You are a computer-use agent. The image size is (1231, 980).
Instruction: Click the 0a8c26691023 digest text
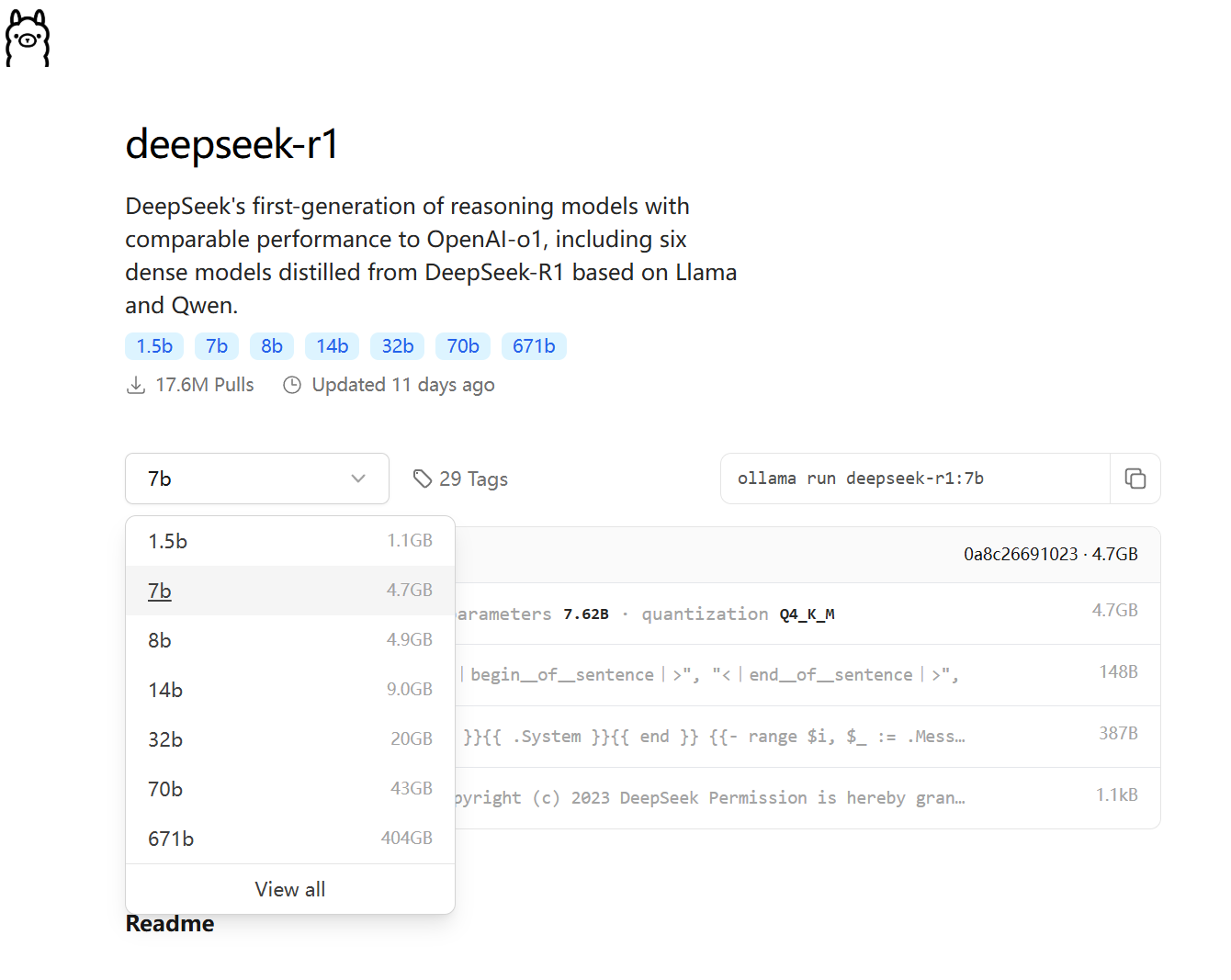coord(1021,554)
